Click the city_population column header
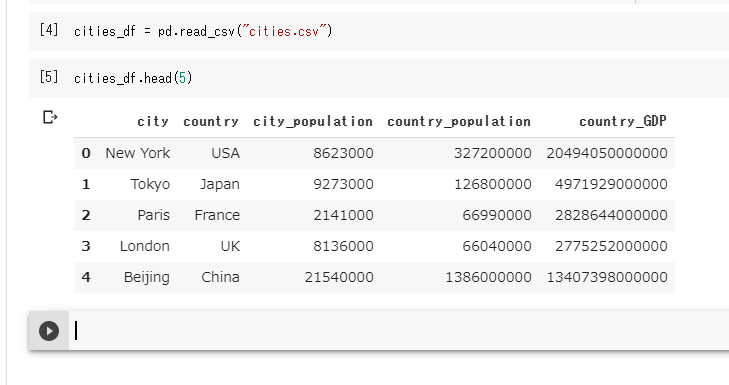The height and width of the screenshot is (385, 729). (x=313, y=122)
